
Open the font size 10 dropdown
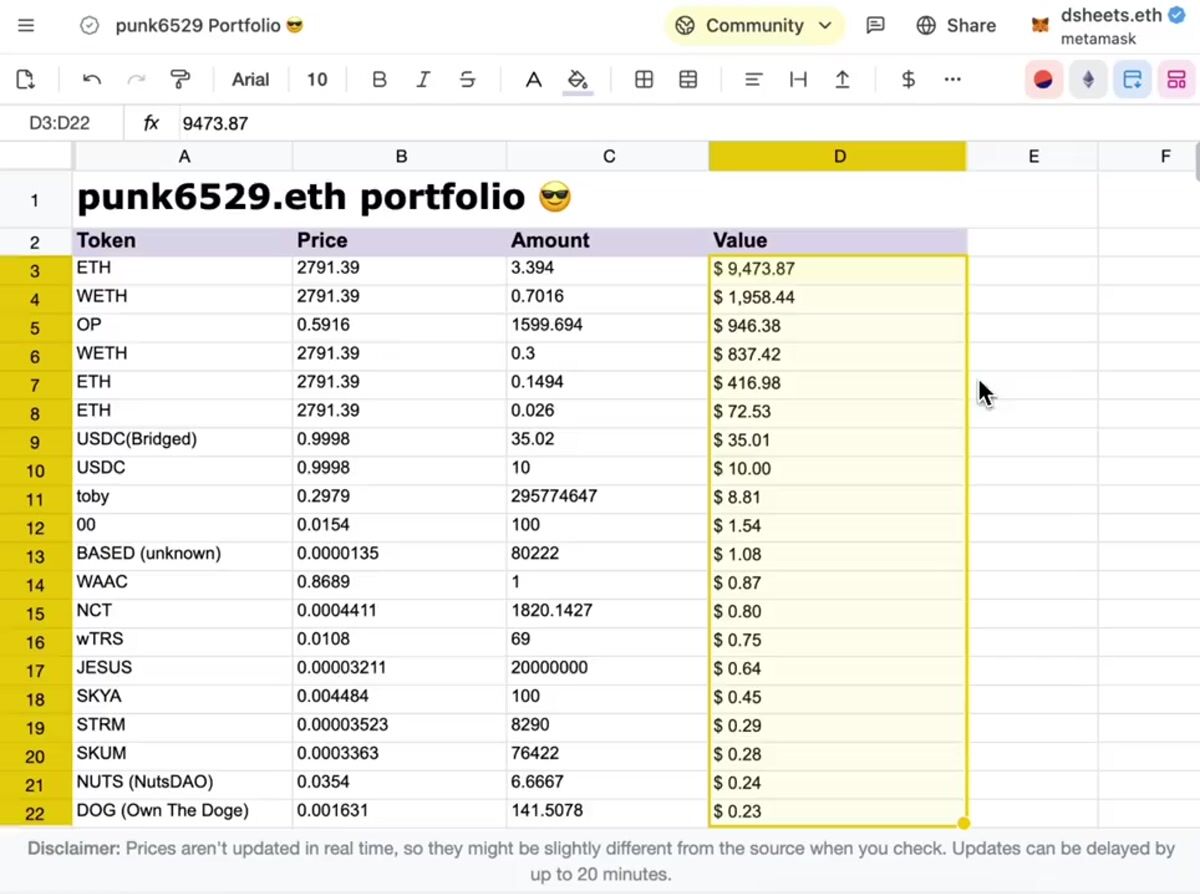click(x=317, y=80)
